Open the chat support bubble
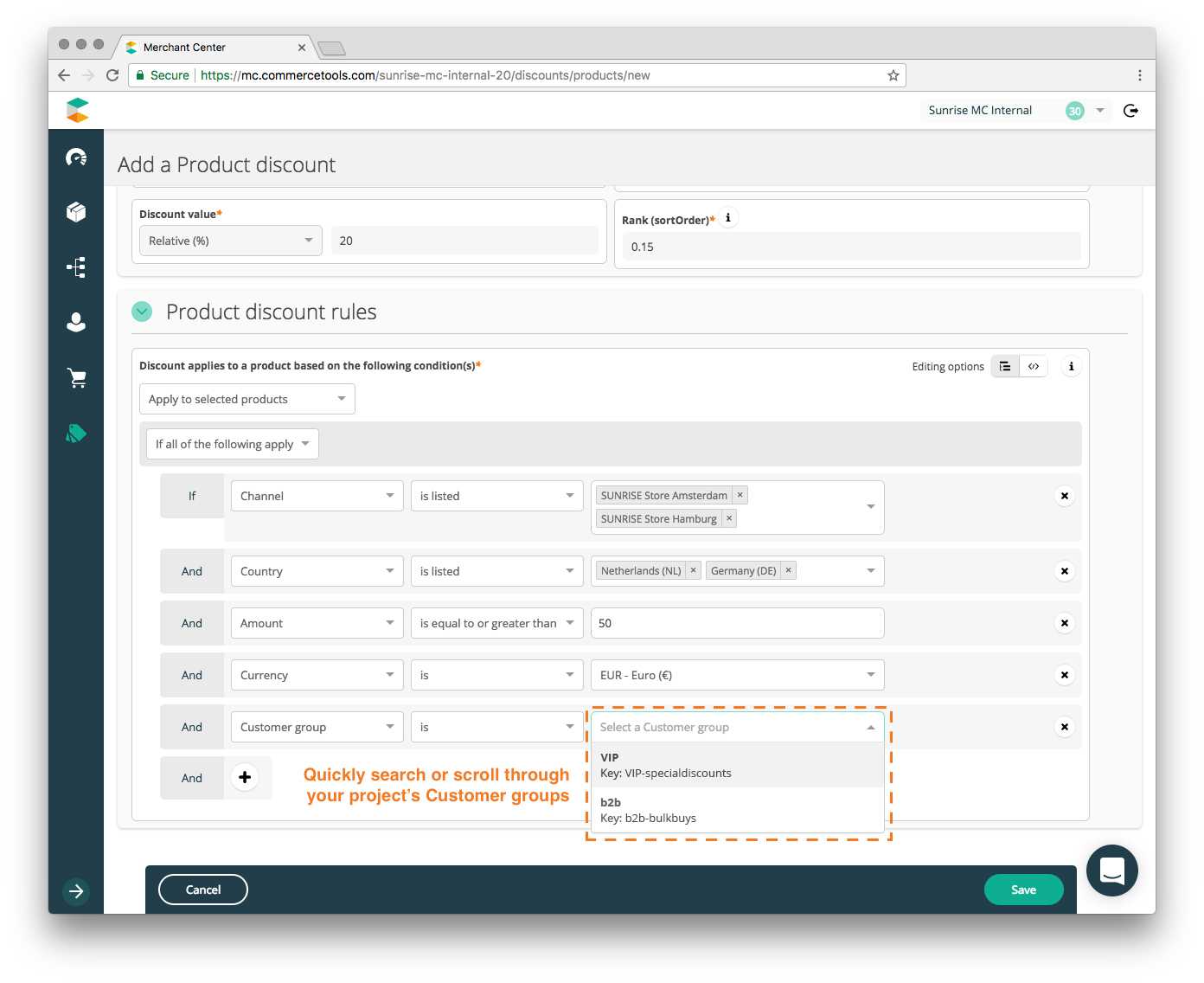The width and height of the screenshot is (1204, 983). (1111, 871)
